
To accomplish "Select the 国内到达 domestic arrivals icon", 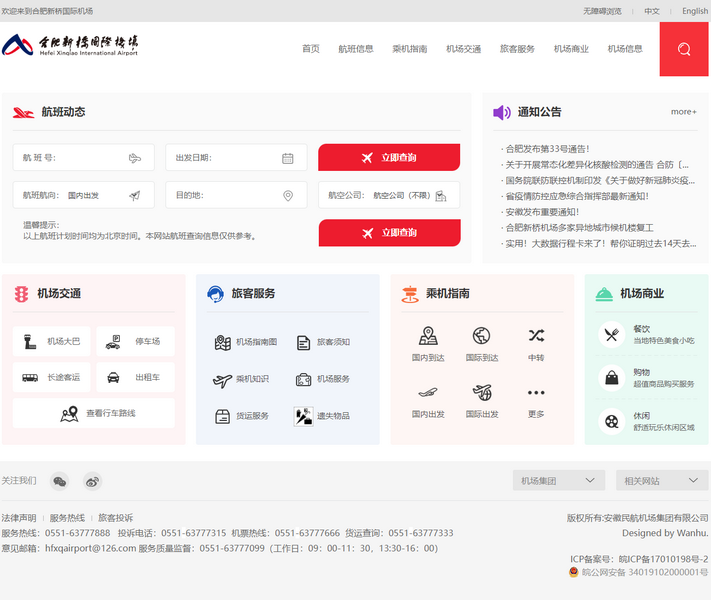I will [x=428, y=336].
